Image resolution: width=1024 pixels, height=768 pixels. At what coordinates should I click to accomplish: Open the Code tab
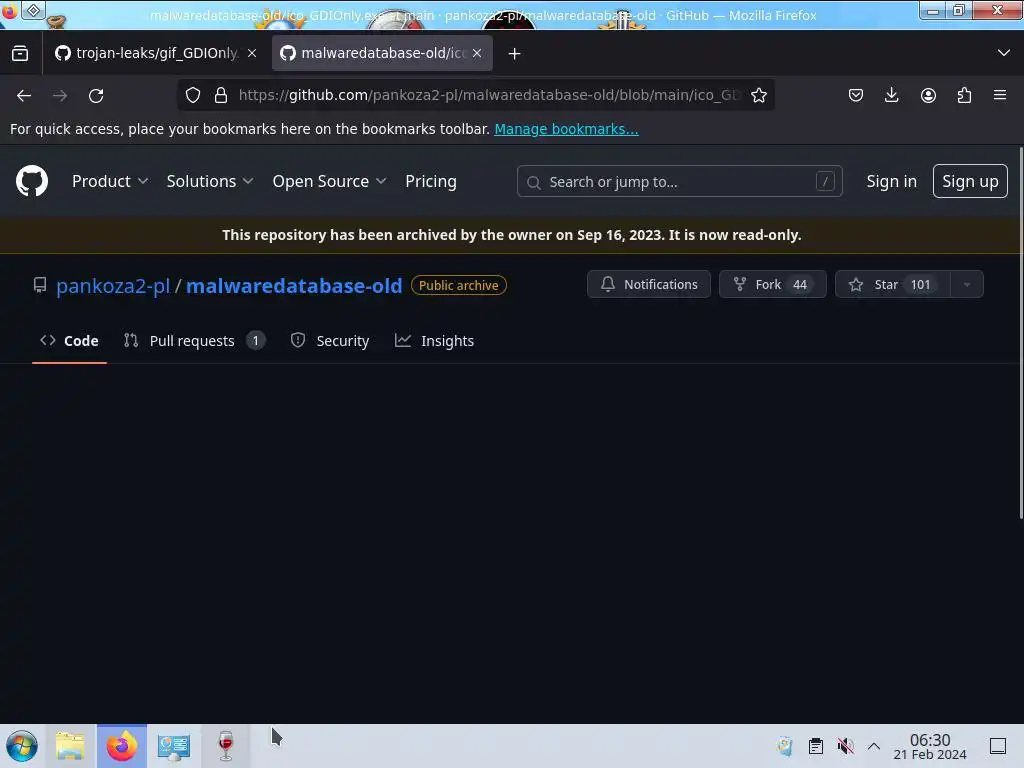click(69, 340)
